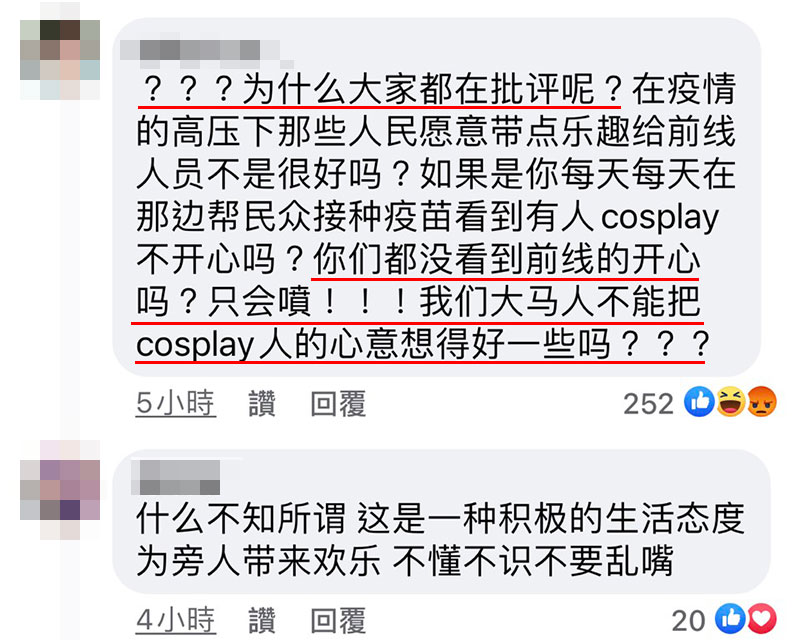
Task: View the 252 reactions count list
Action: [x=648, y=404]
